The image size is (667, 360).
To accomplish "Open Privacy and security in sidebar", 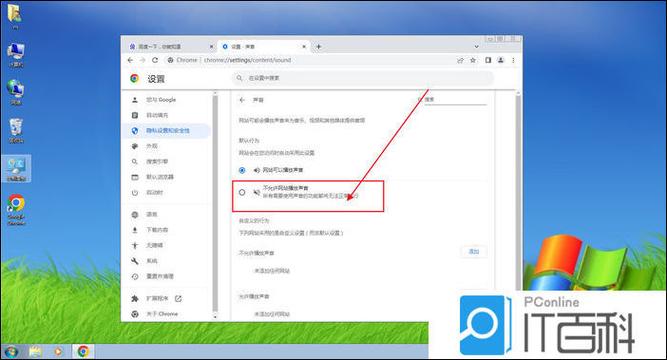I will (167, 131).
